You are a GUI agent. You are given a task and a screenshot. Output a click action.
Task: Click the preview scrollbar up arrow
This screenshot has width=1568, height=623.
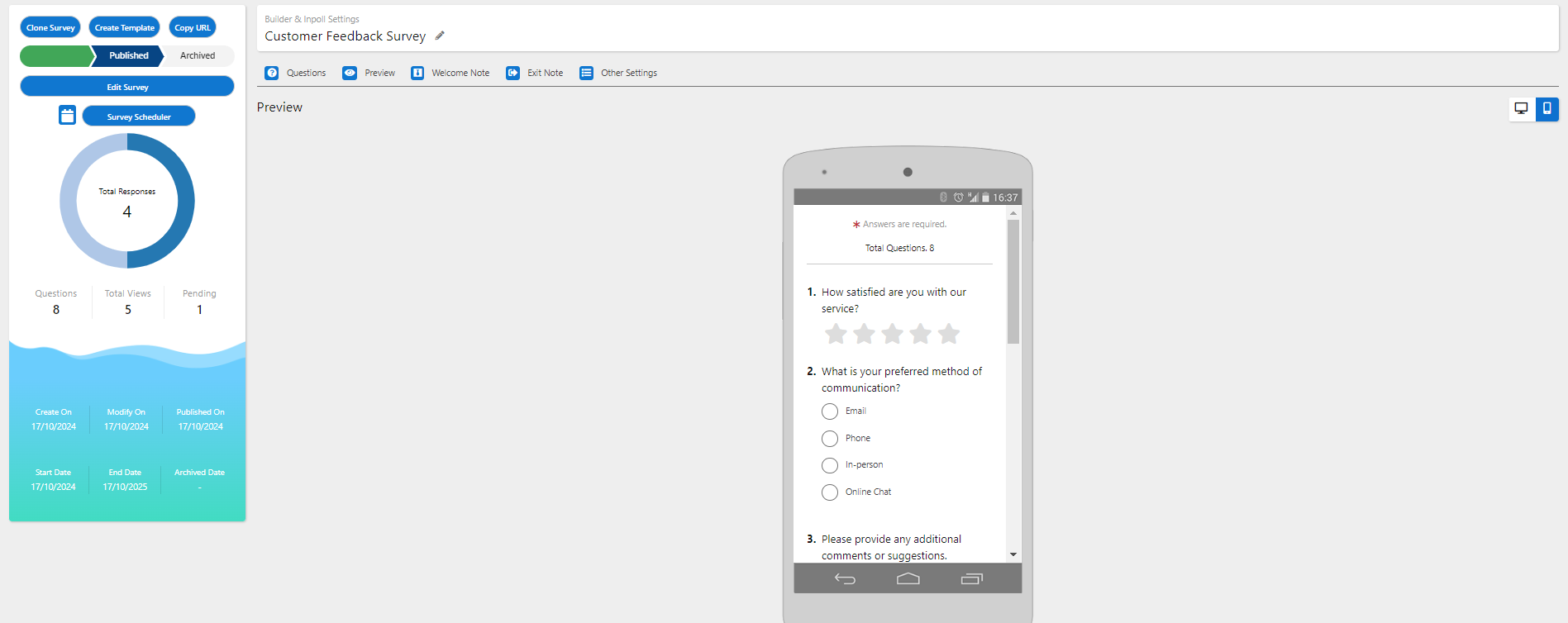pyautogui.click(x=1013, y=213)
